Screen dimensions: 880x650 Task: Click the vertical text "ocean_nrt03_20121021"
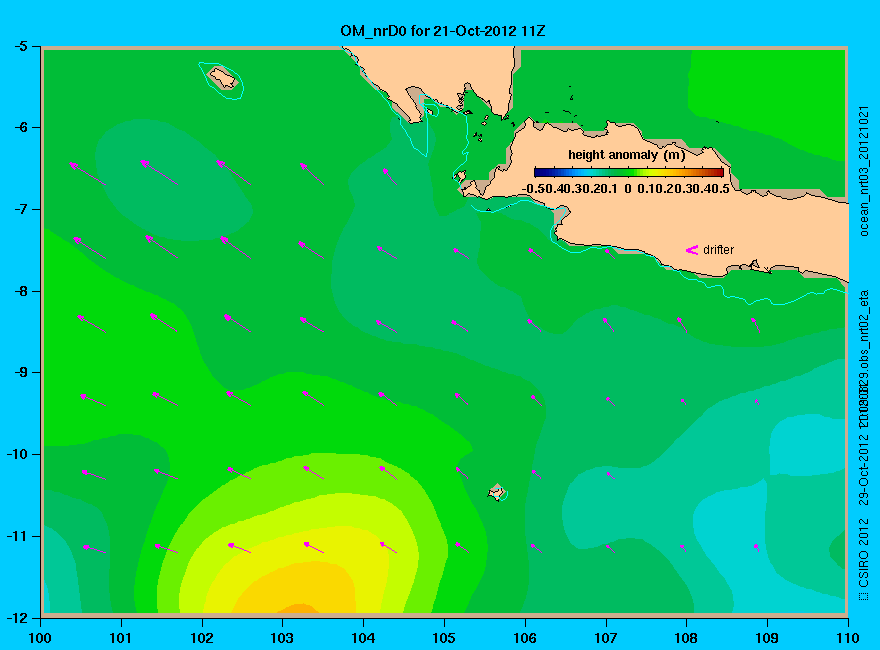(864, 171)
